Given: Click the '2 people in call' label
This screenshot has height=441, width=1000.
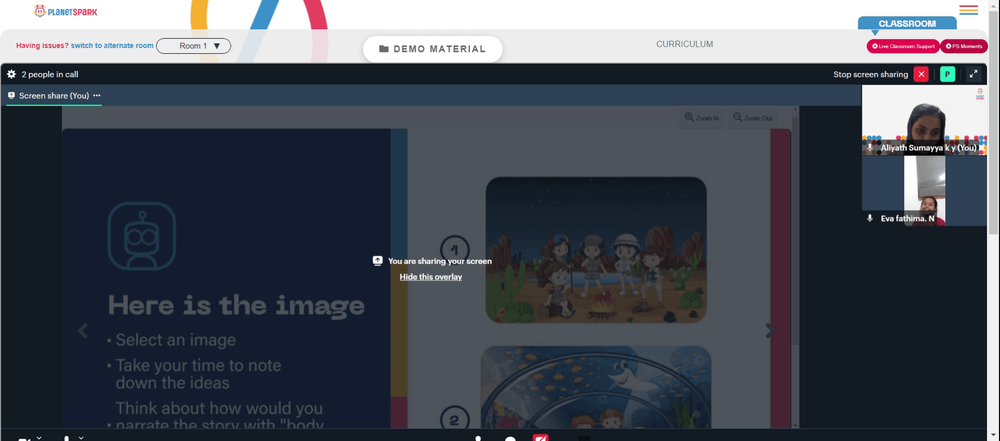Looking at the screenshot, I should point(50,74).
